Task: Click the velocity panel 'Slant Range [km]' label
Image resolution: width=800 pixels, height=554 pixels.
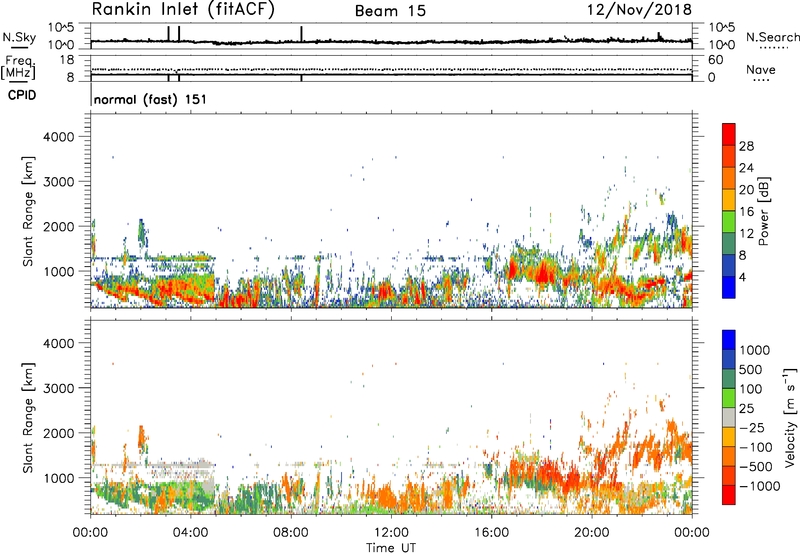Action: coord(28,417)
